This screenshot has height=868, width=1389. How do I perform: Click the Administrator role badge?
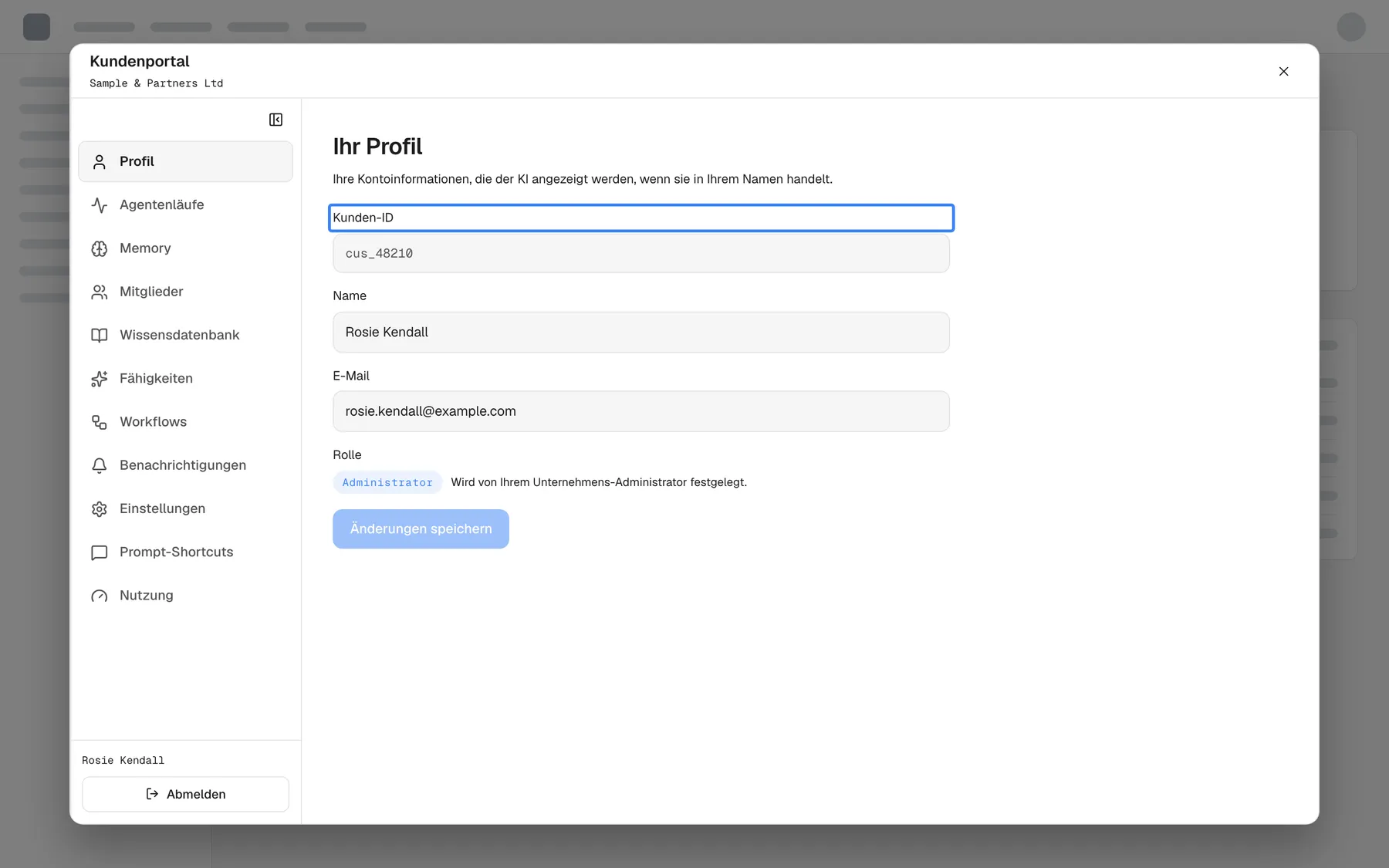tap(387, 482)
